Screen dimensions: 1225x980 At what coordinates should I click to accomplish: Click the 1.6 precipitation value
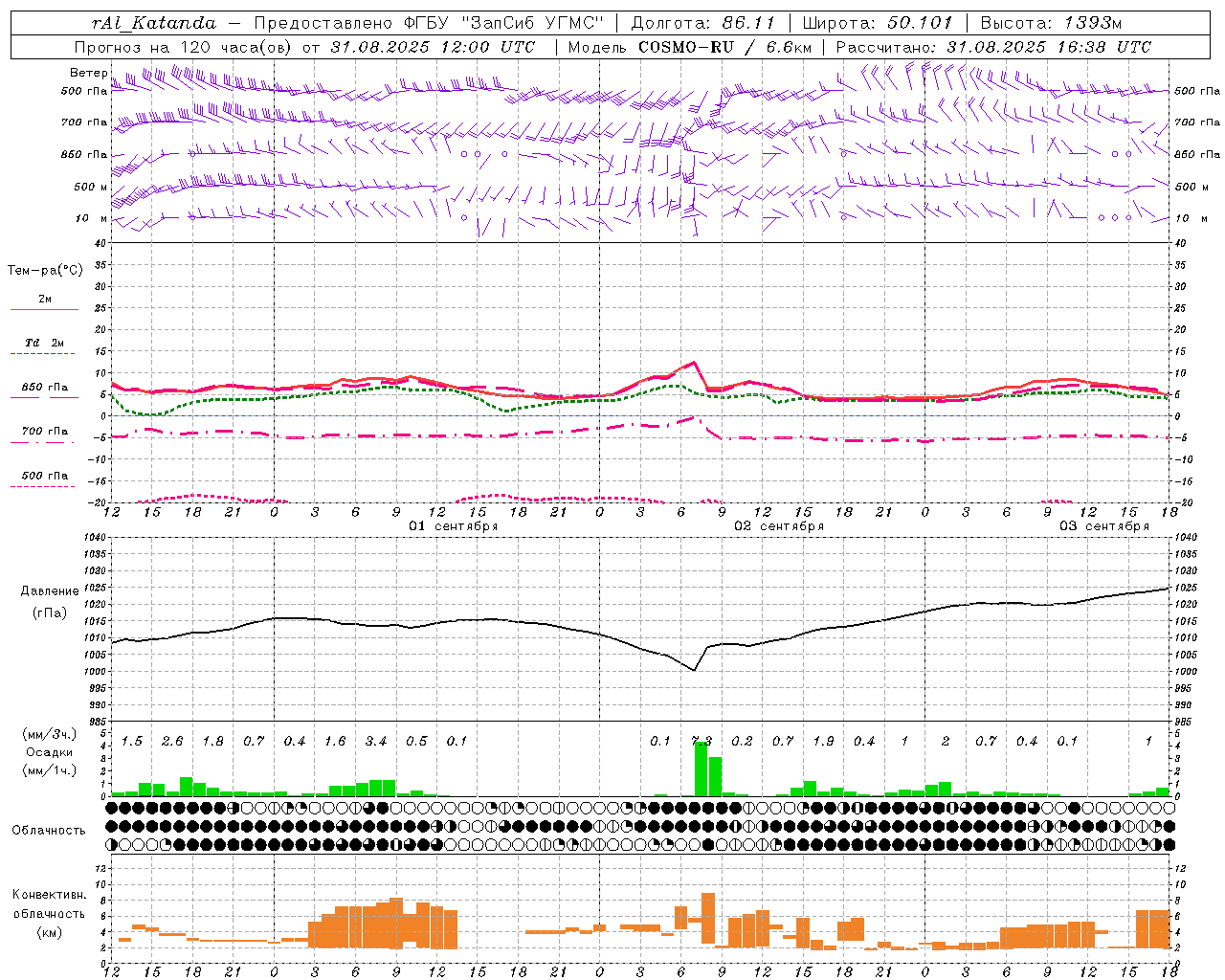(x=335, y=742)
